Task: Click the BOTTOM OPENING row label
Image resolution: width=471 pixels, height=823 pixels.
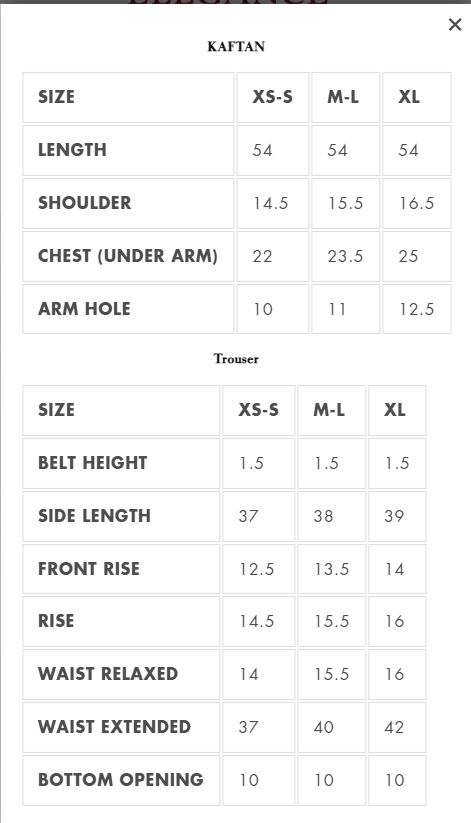Action: click(121, 780)
